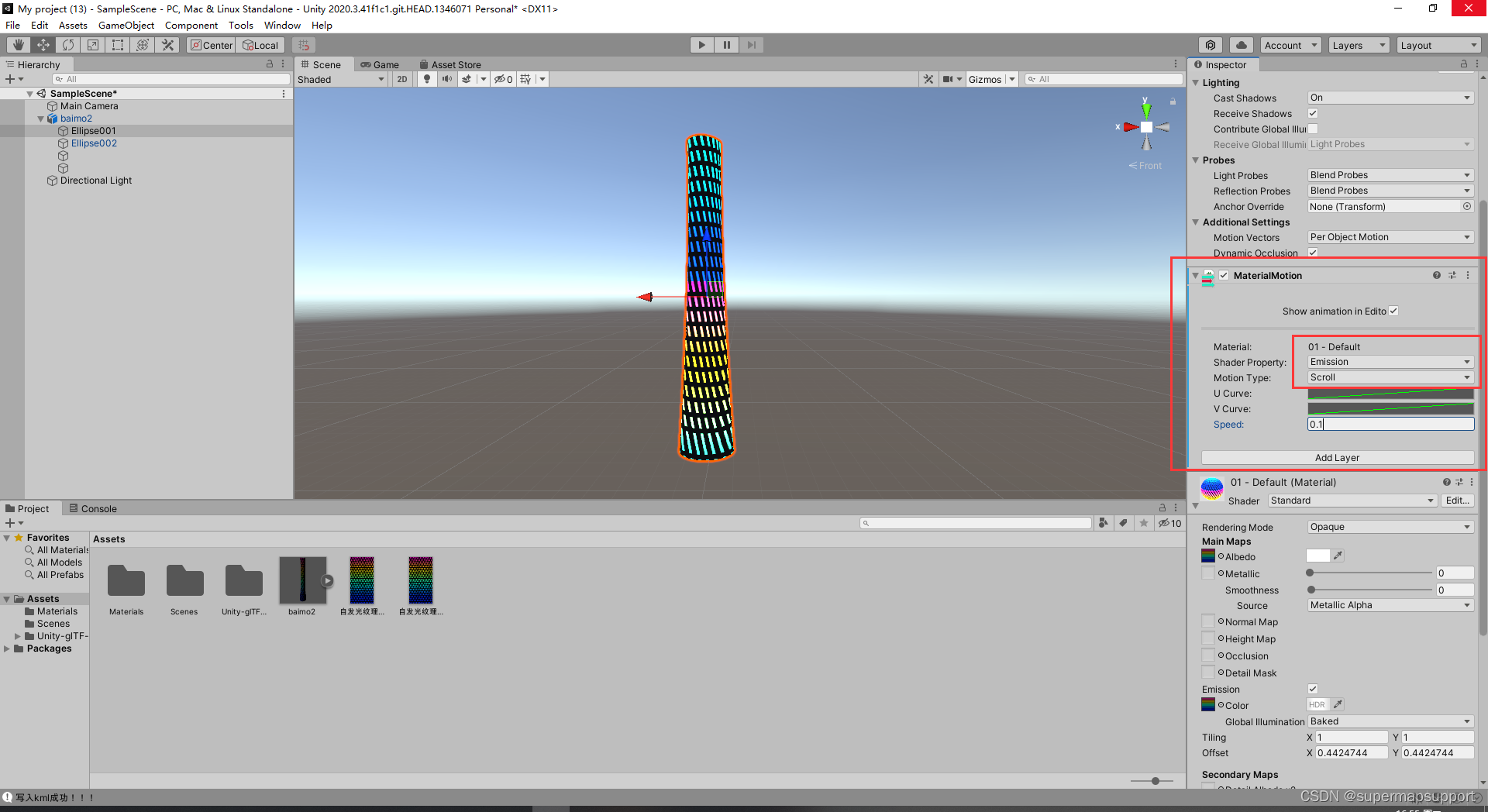Toggle favorites star in Project toolbar
1488x812 pixels.
[x=1144, y=523]
